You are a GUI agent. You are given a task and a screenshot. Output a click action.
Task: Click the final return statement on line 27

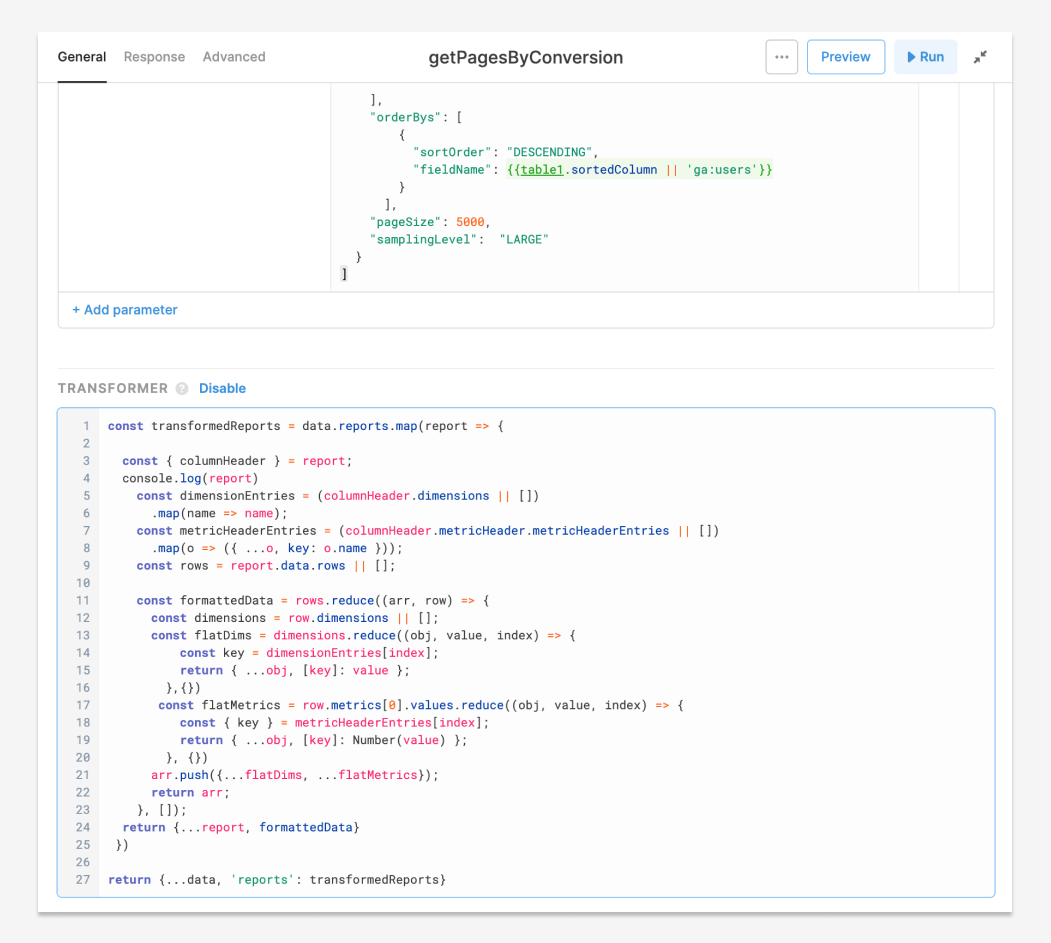277,879
